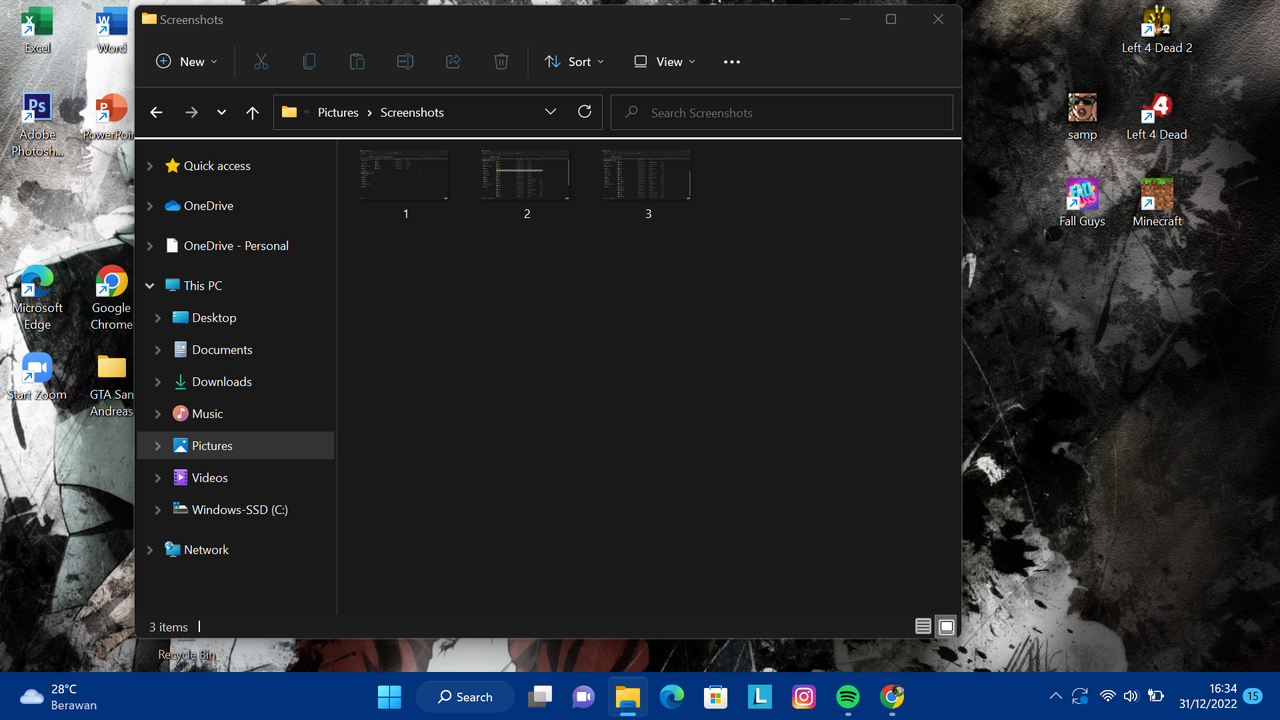1280x720 pixels.
Task: Expand the Downloads folder chevron
Action: [158, 382]
